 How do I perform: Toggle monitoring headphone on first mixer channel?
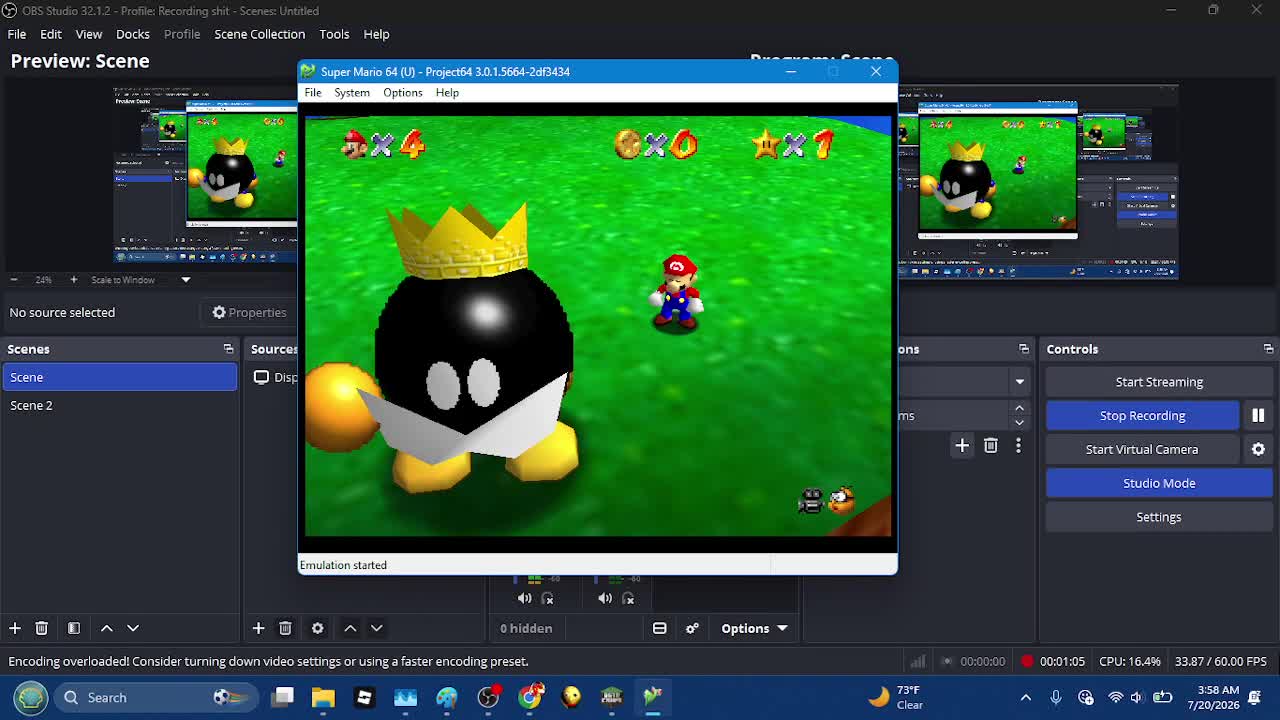[x=547, y=598]
